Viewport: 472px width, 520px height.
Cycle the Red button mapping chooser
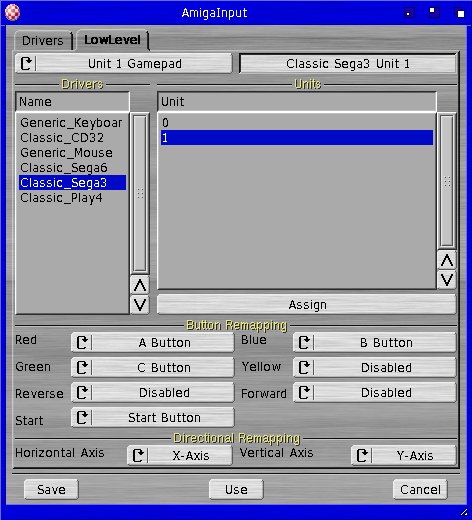tap(153, 342)
